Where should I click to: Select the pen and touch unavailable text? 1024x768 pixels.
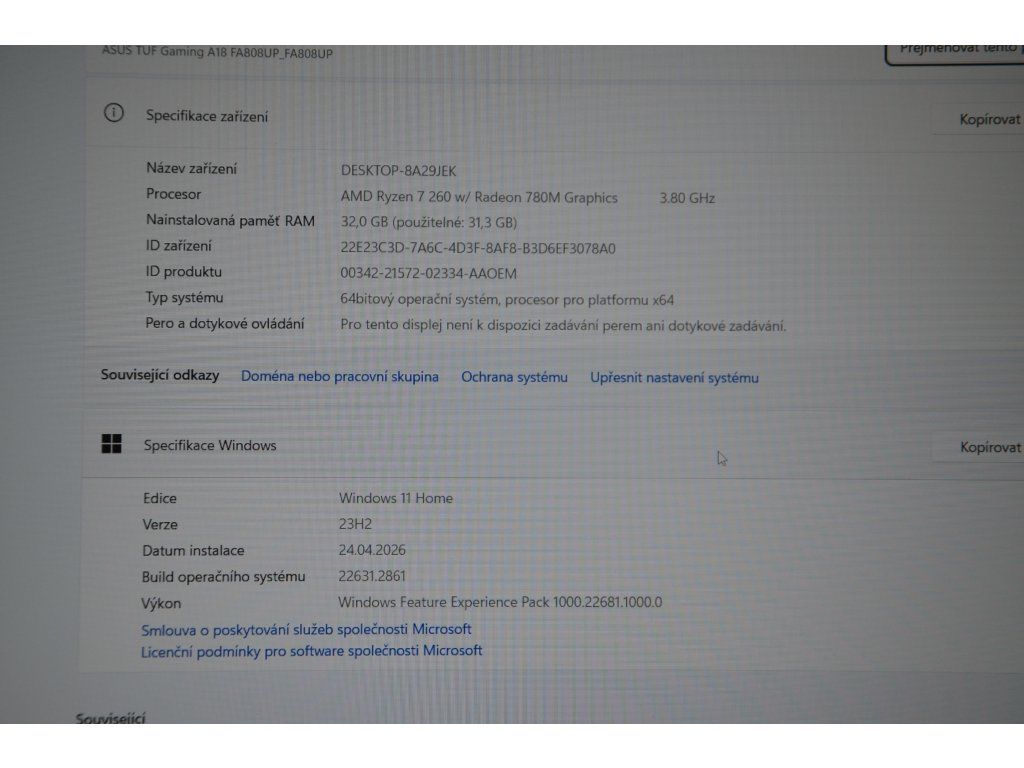pos(563,325)
